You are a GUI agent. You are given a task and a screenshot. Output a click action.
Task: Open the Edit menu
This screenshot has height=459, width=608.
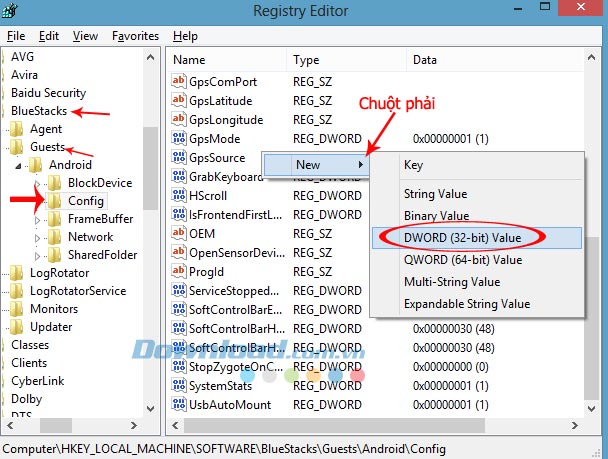pyautogui.click(x=49, y=36)
